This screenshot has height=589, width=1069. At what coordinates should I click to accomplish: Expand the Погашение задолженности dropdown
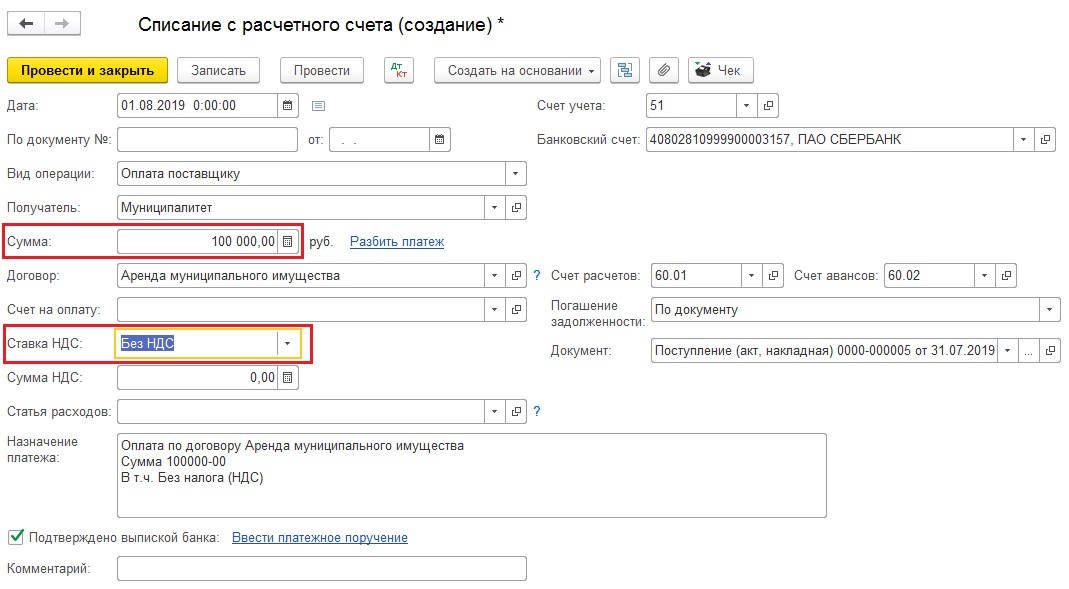(x=1049, y=309)
